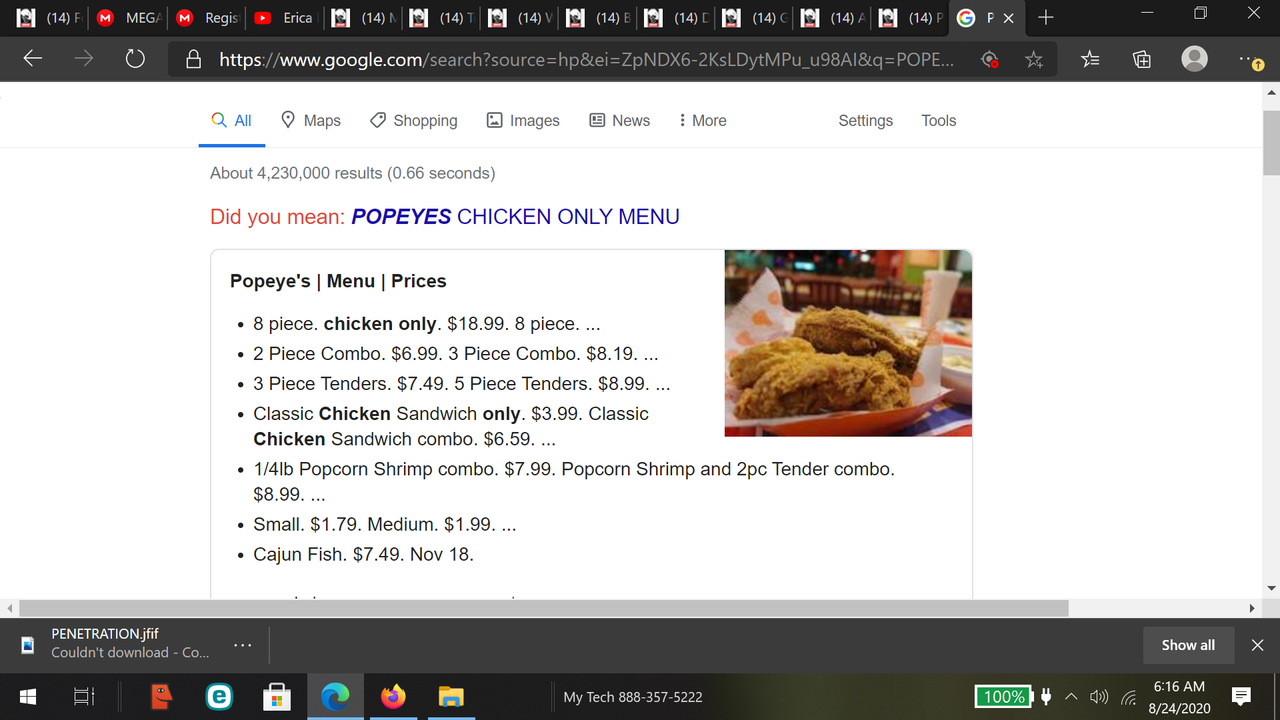This screenshot has width=1280, height=720.
Task: Click the 'Cajun Fish. $7.49' line
Action: pos(363,554)
